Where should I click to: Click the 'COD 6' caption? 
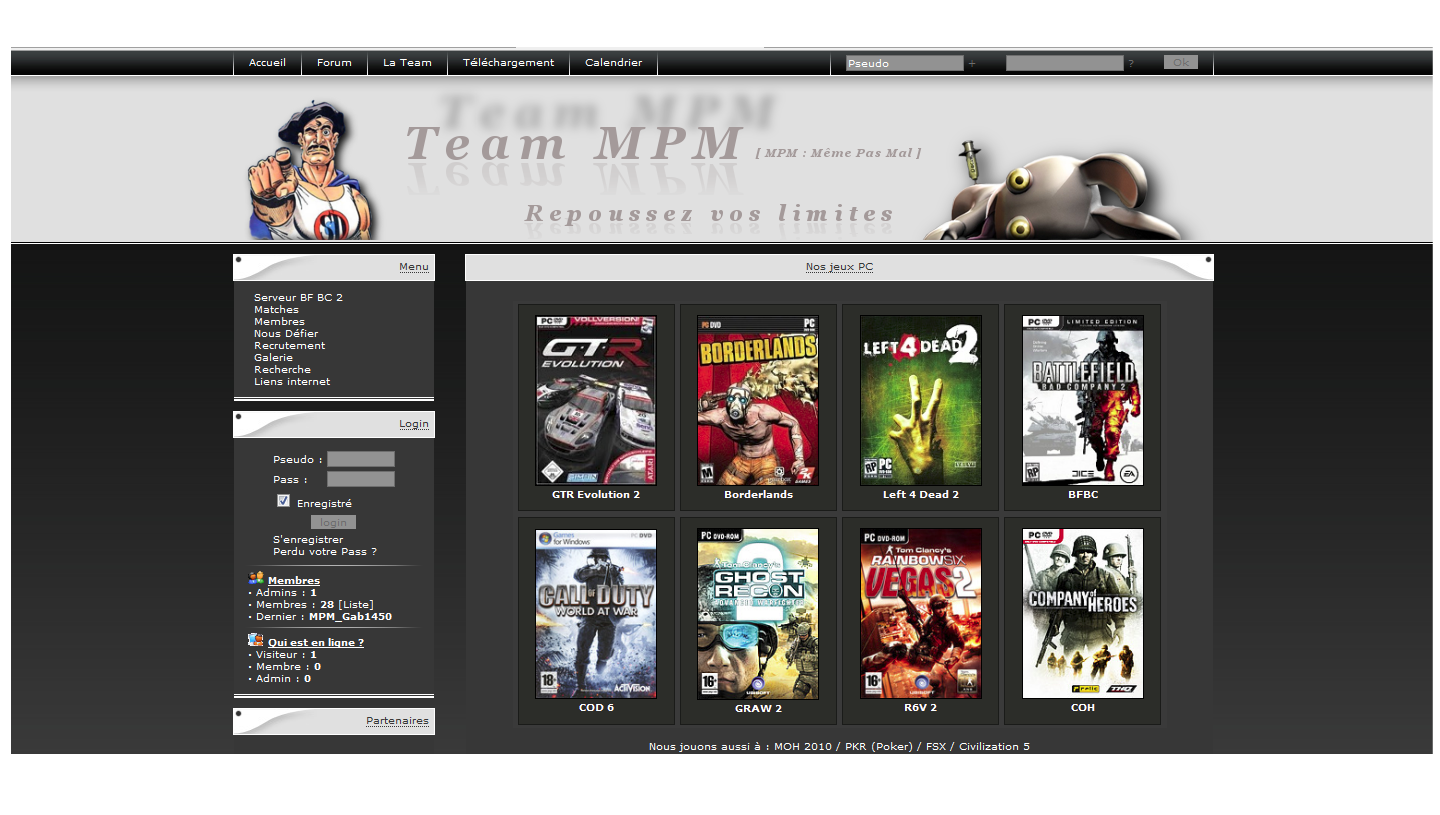596,708
